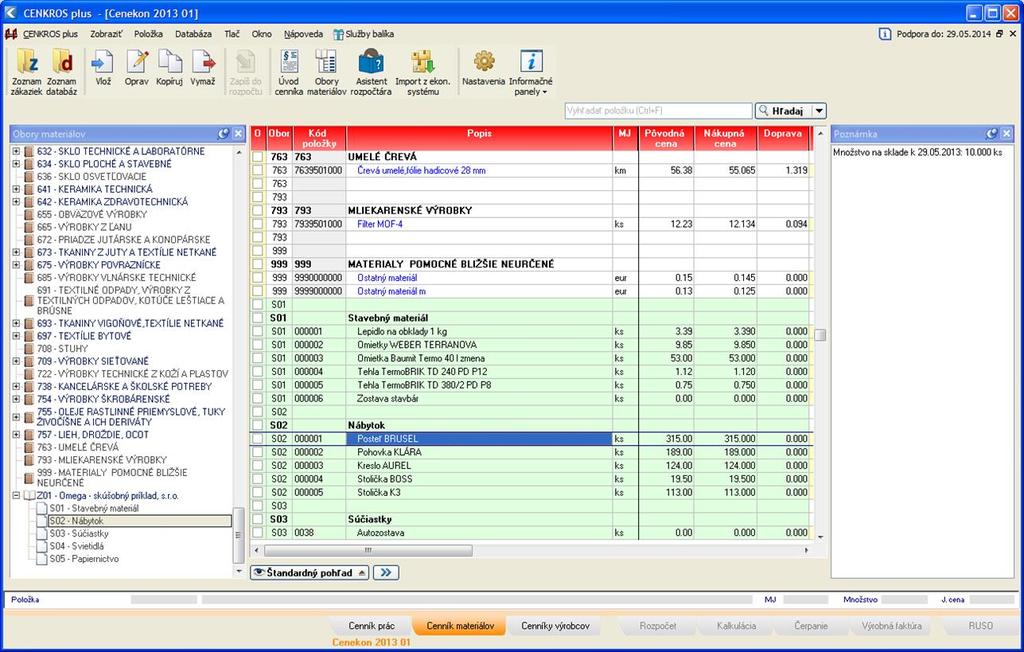The image size is (1024, 652).
Task: Select tree item S05 - Papiernictvo
Action: point(84,559)
